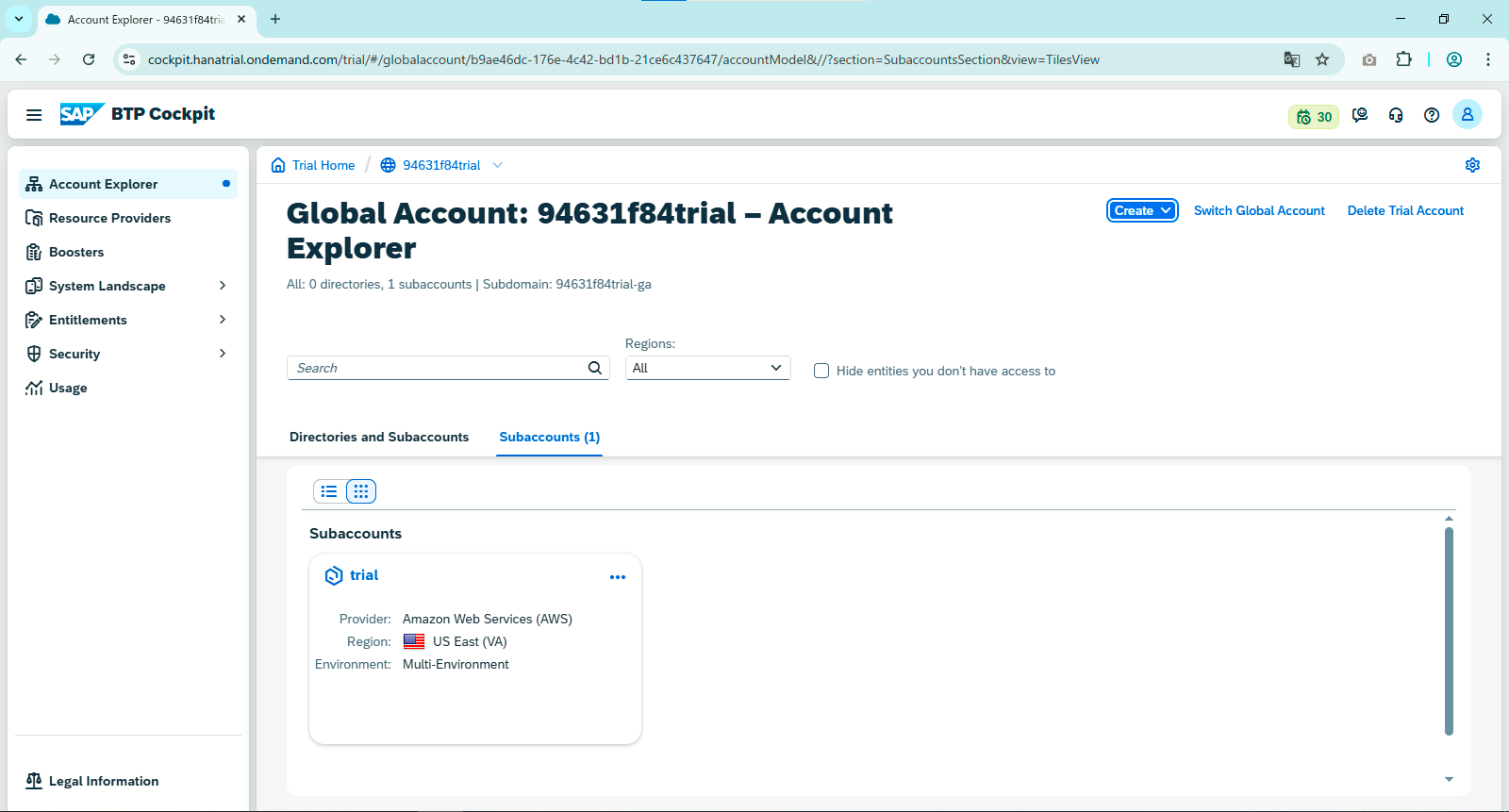Click the search magnifier icon
Image resolution: width=1509 pixels, height=812 pixels.
click(595, 368)
